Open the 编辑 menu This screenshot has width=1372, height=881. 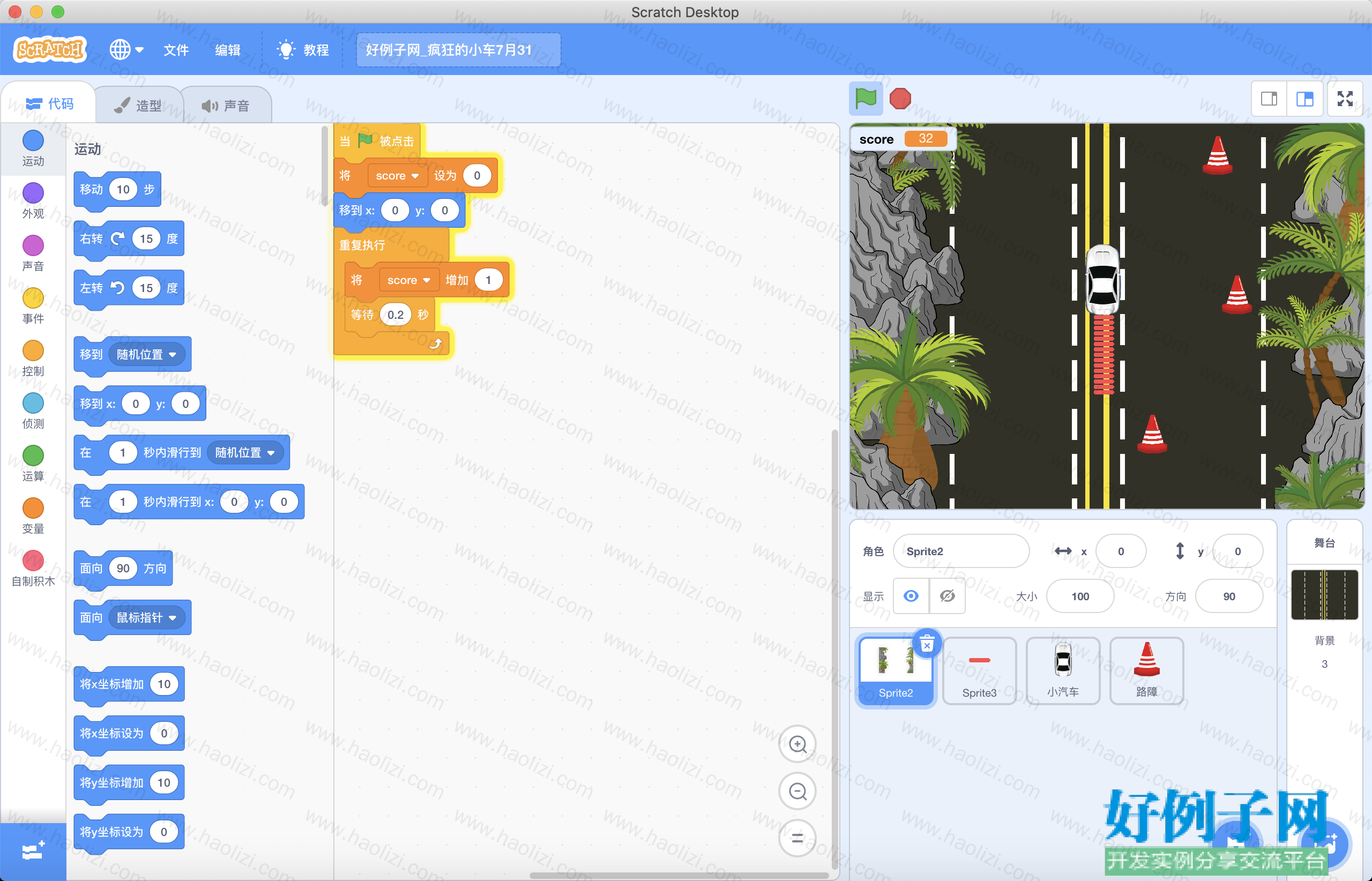227,50
